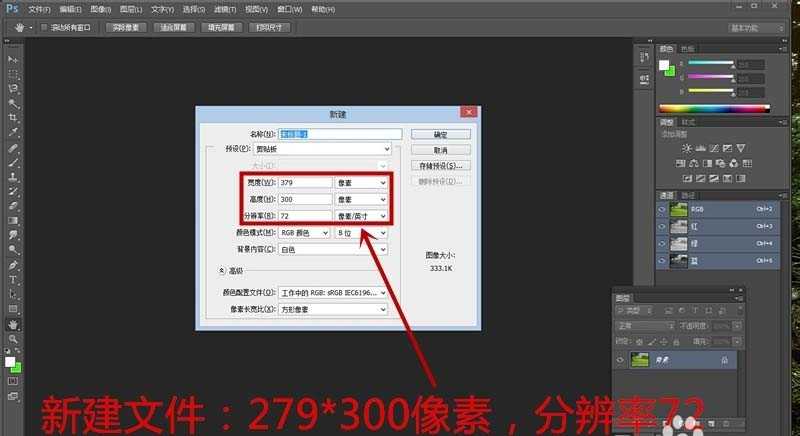The width and height of the screenshot is (800, 436).
Task: Click the 存储预设 button
Action: 441,165
